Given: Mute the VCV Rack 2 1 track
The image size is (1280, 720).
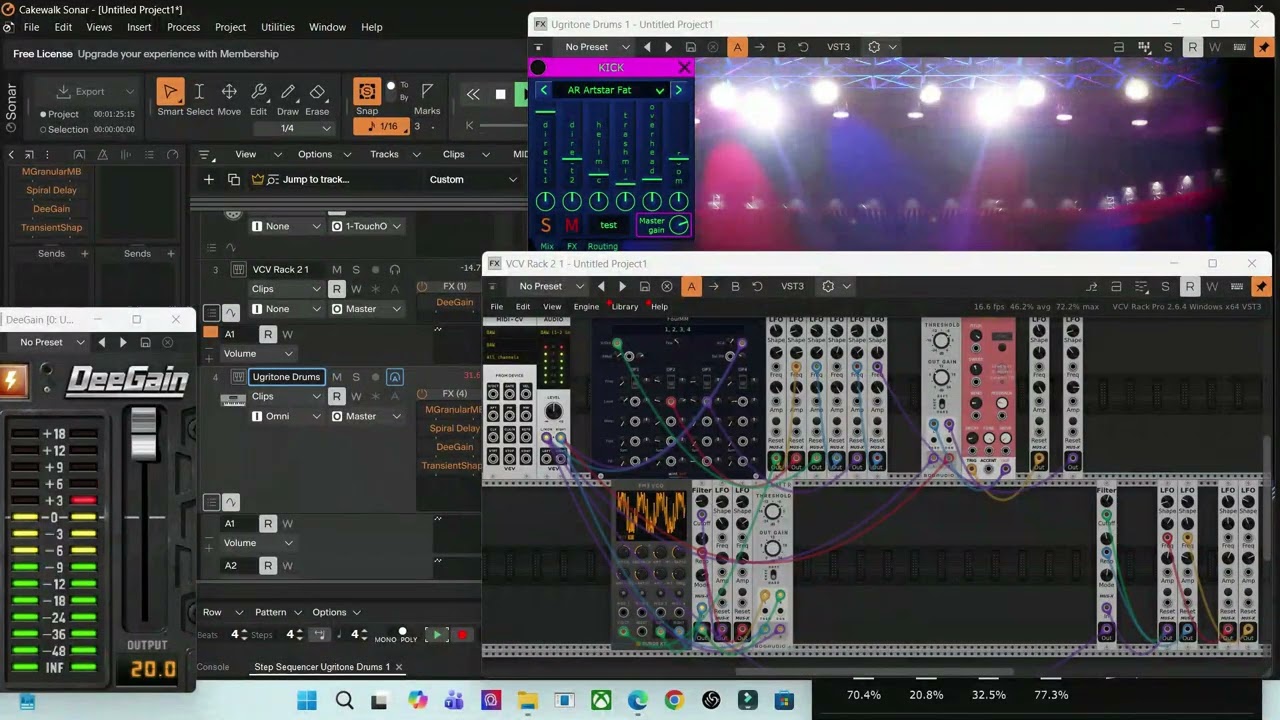Looking at the screenshot, I should pos(336,269).
